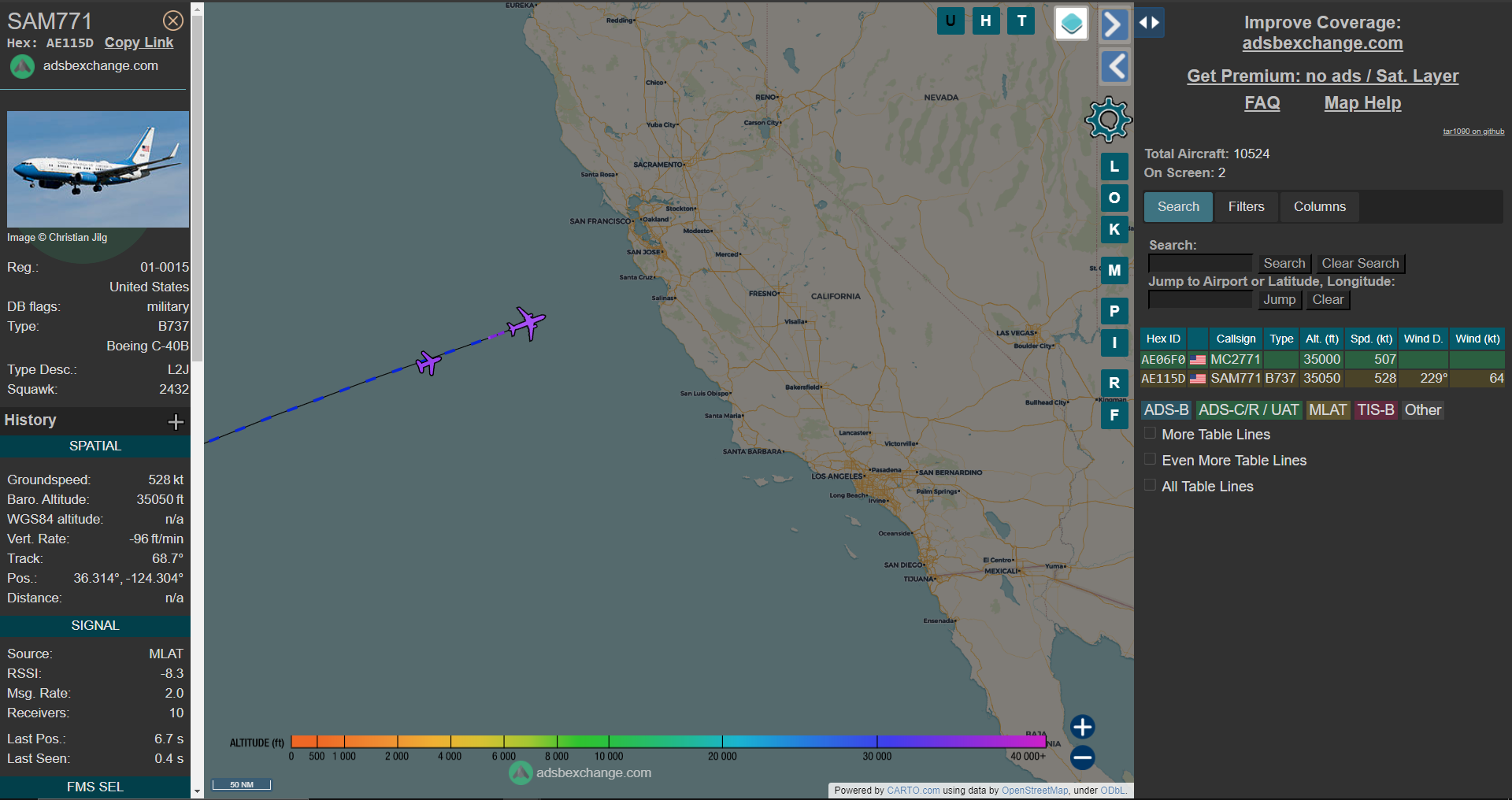This screenshot has width=1512, height=800.
Task: Toggle the sidebar width double-arrow button
Action: click(x=1149, y=23)
